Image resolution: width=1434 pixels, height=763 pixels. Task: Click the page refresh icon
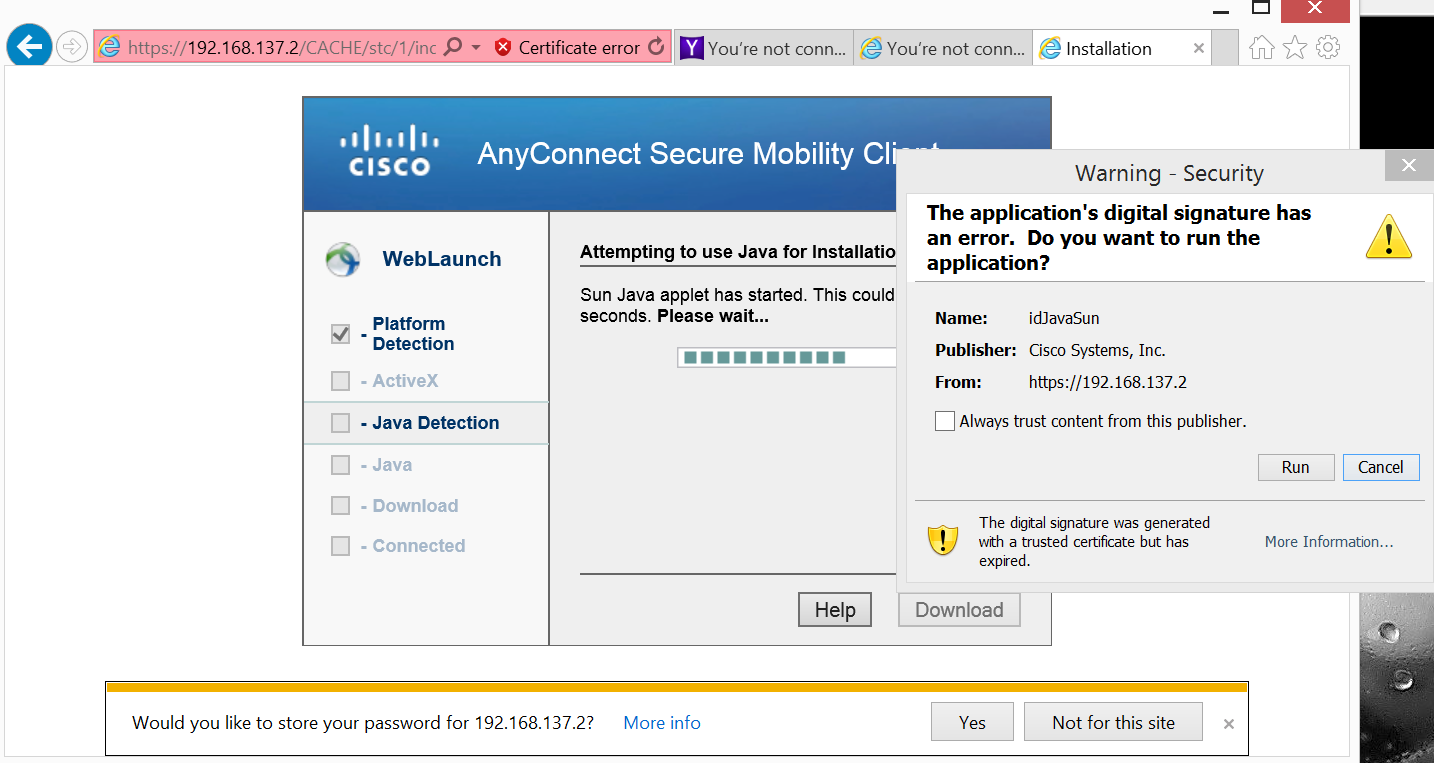tap(656, 47)
